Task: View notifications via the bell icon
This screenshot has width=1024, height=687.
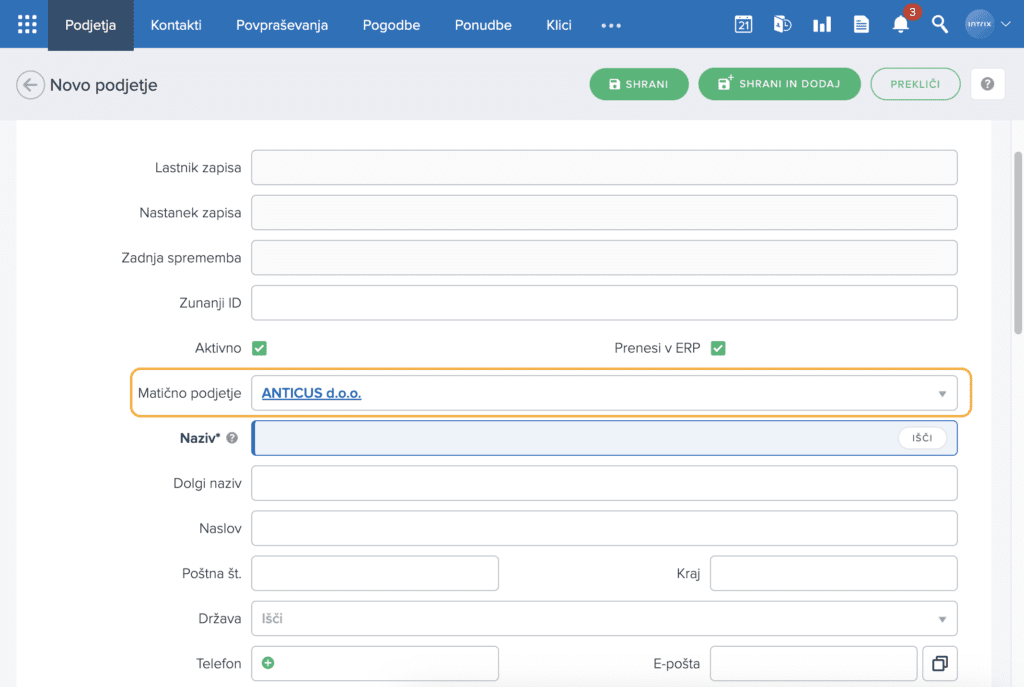Action: click(x=901, y=25)
